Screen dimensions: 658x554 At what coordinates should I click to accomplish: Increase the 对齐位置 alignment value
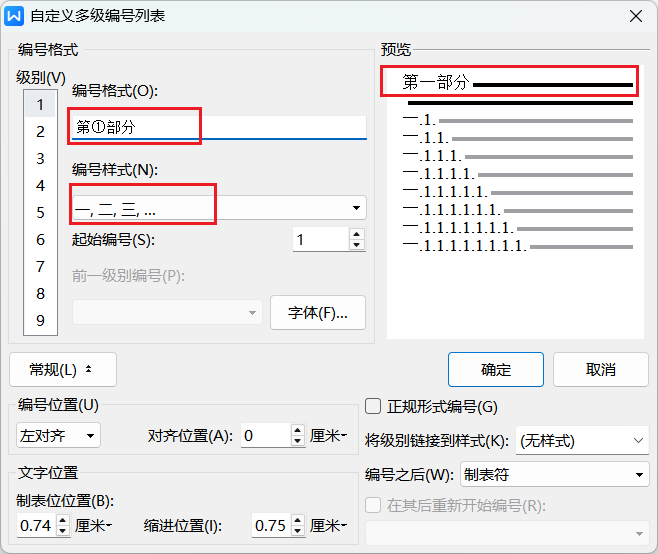(x=297, y=430)
